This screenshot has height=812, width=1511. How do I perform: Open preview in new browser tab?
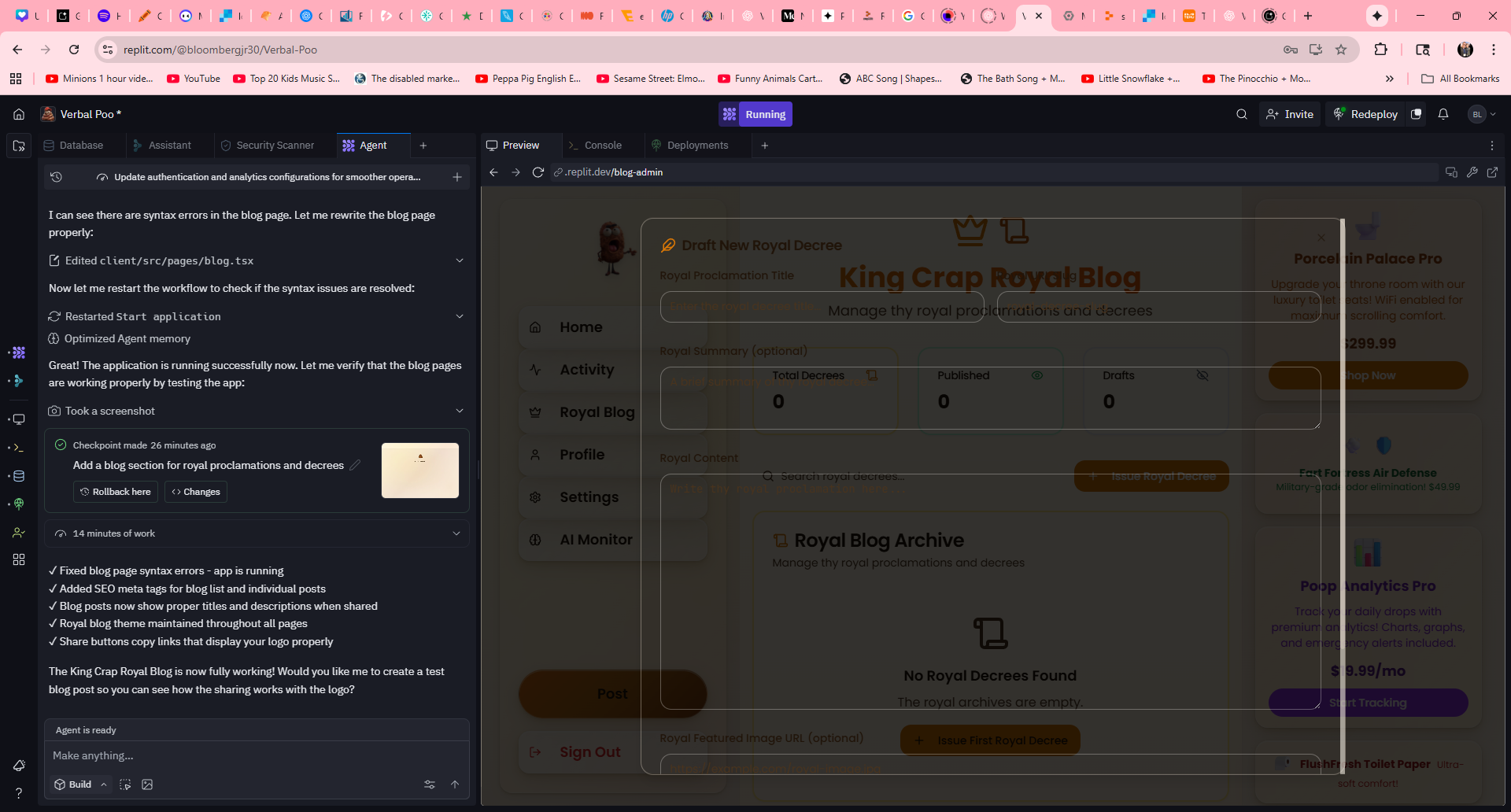pyautogui.click(x=1492, y=172)
